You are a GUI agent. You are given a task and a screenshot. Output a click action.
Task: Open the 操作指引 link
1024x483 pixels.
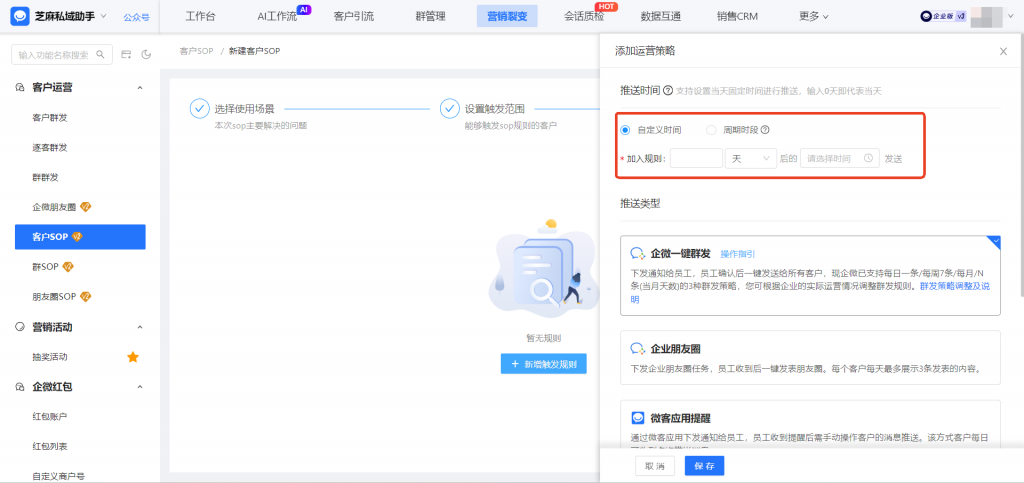pyautogui.click(x=738, y=254)
